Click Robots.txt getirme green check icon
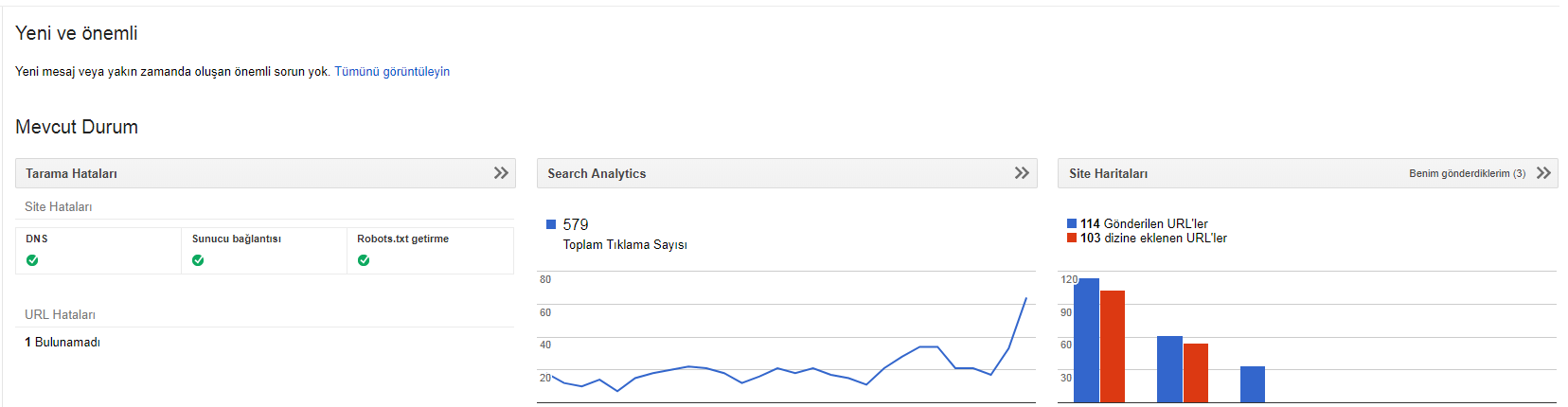This screenshot has width=1568, height=407. pos(364,260)
